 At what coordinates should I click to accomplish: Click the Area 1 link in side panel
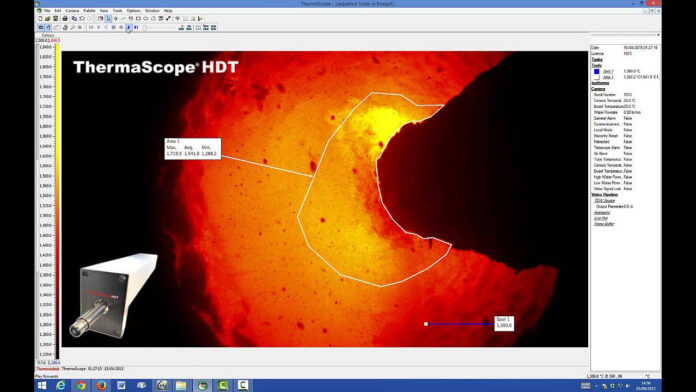[608, 77]
